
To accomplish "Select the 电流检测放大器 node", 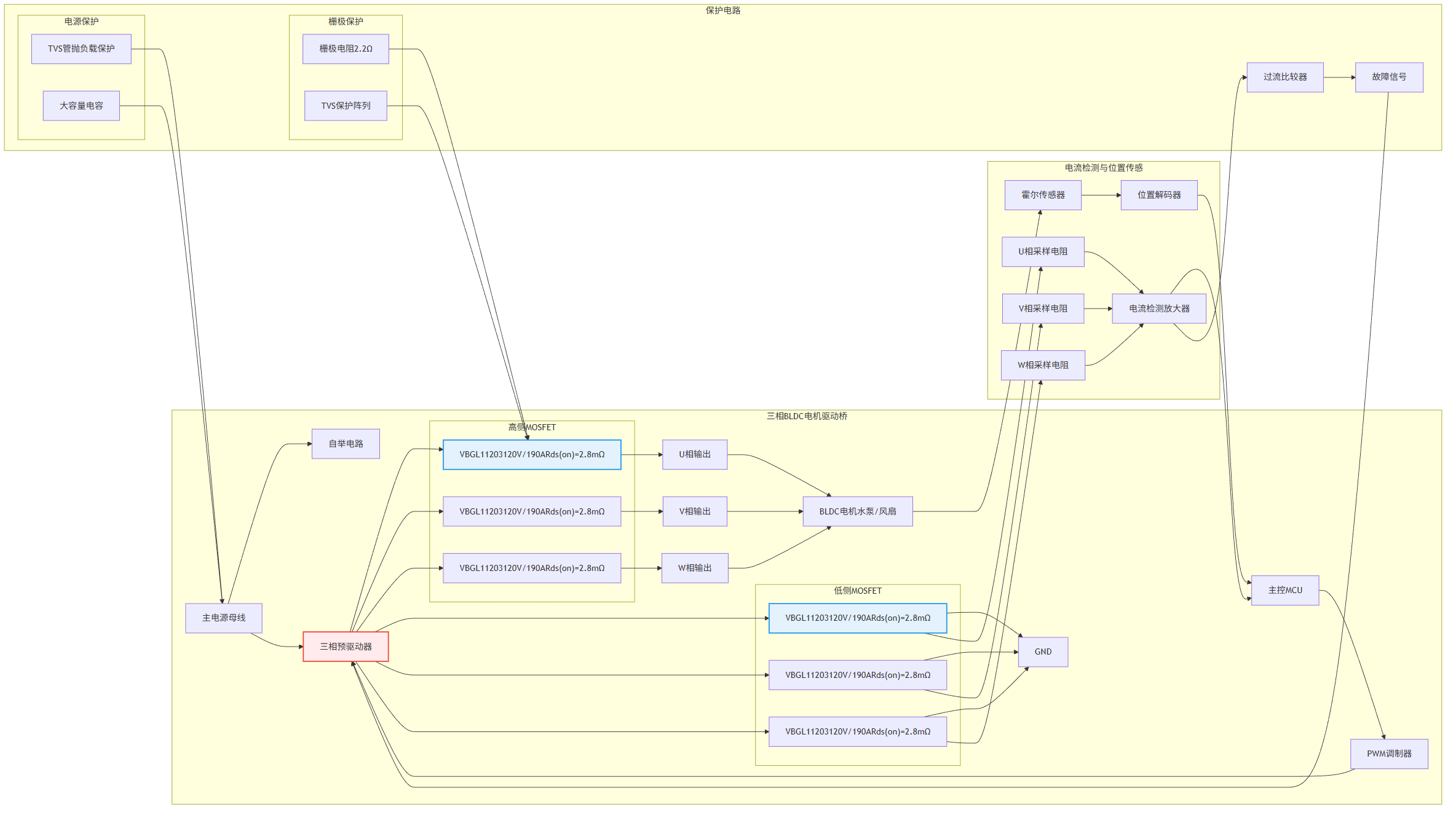I will pyautogui.click(x=1159, y=309).
